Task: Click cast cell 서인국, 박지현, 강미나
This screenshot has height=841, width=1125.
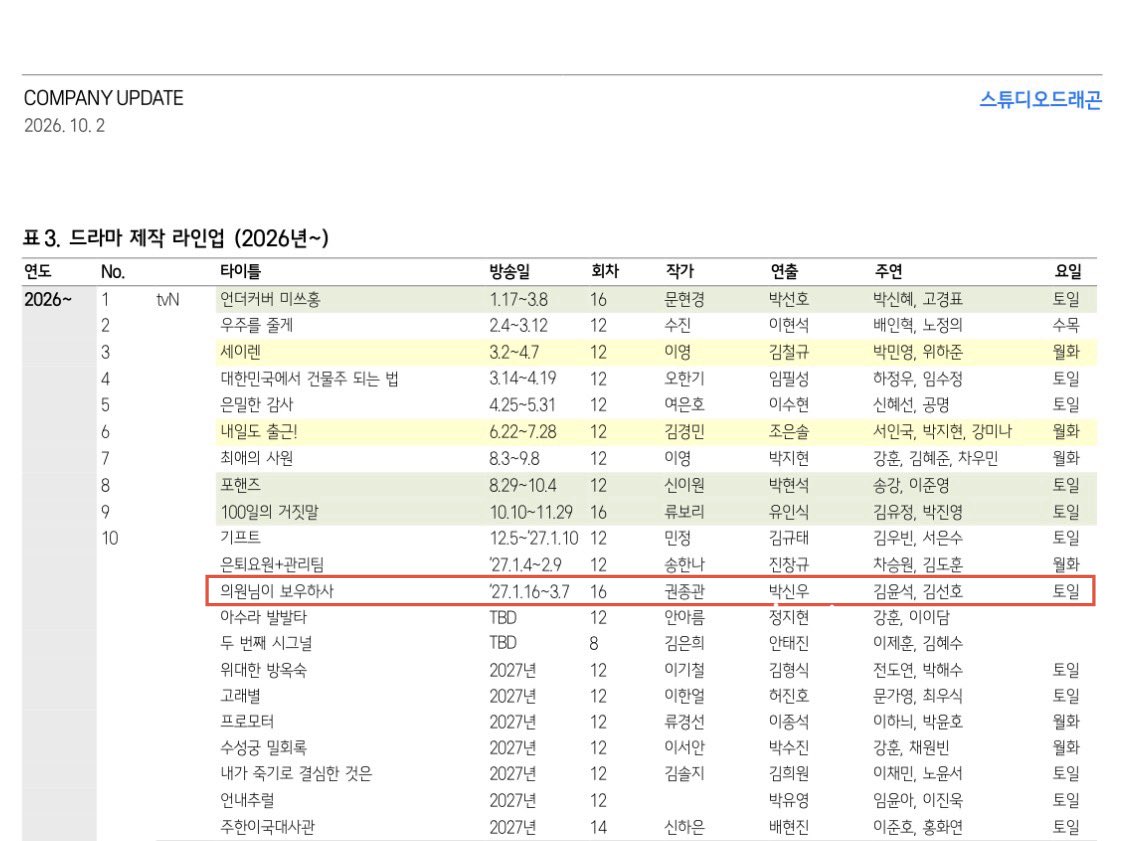Action: (x=942, y=431)
